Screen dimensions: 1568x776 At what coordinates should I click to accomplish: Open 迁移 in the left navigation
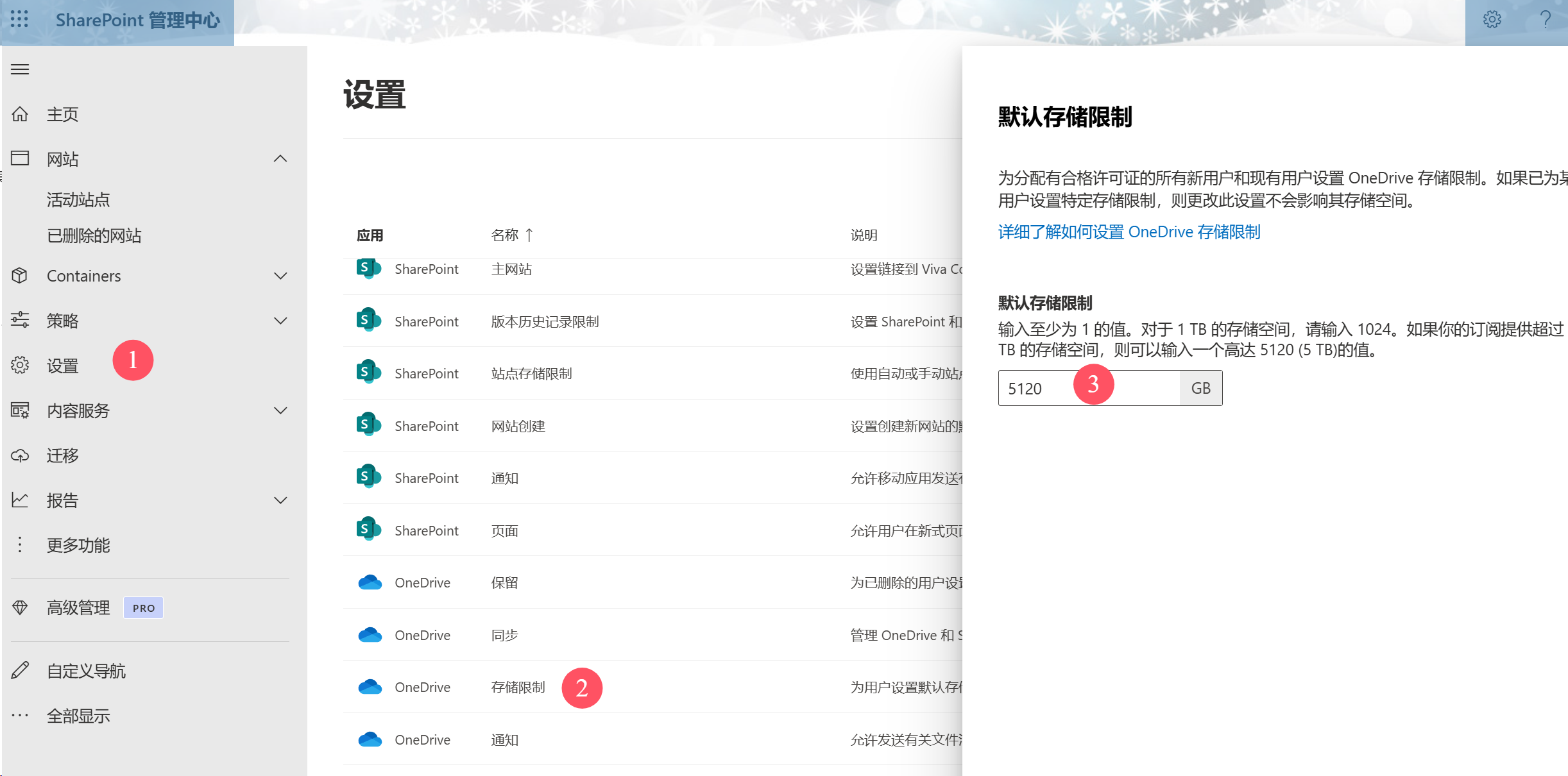62,455
